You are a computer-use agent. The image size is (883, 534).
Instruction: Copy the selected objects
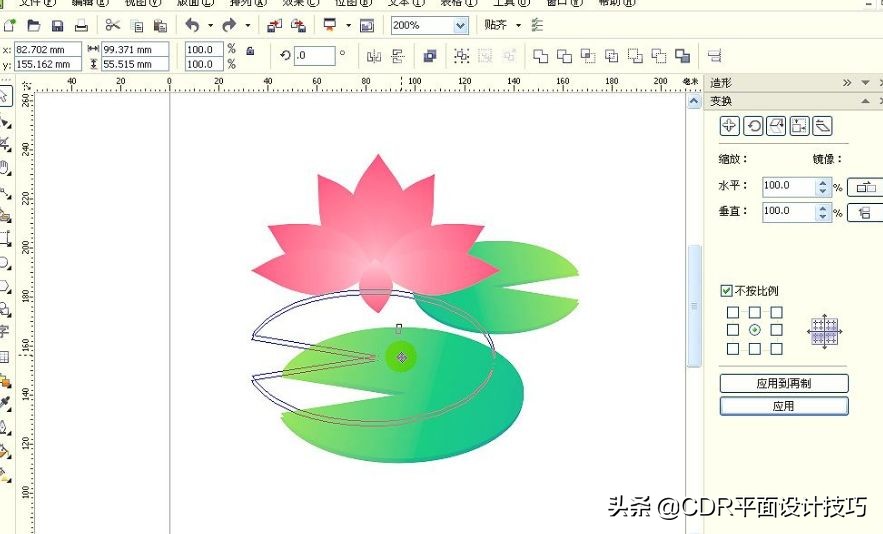pyautogui.click(x=137, y=26)
